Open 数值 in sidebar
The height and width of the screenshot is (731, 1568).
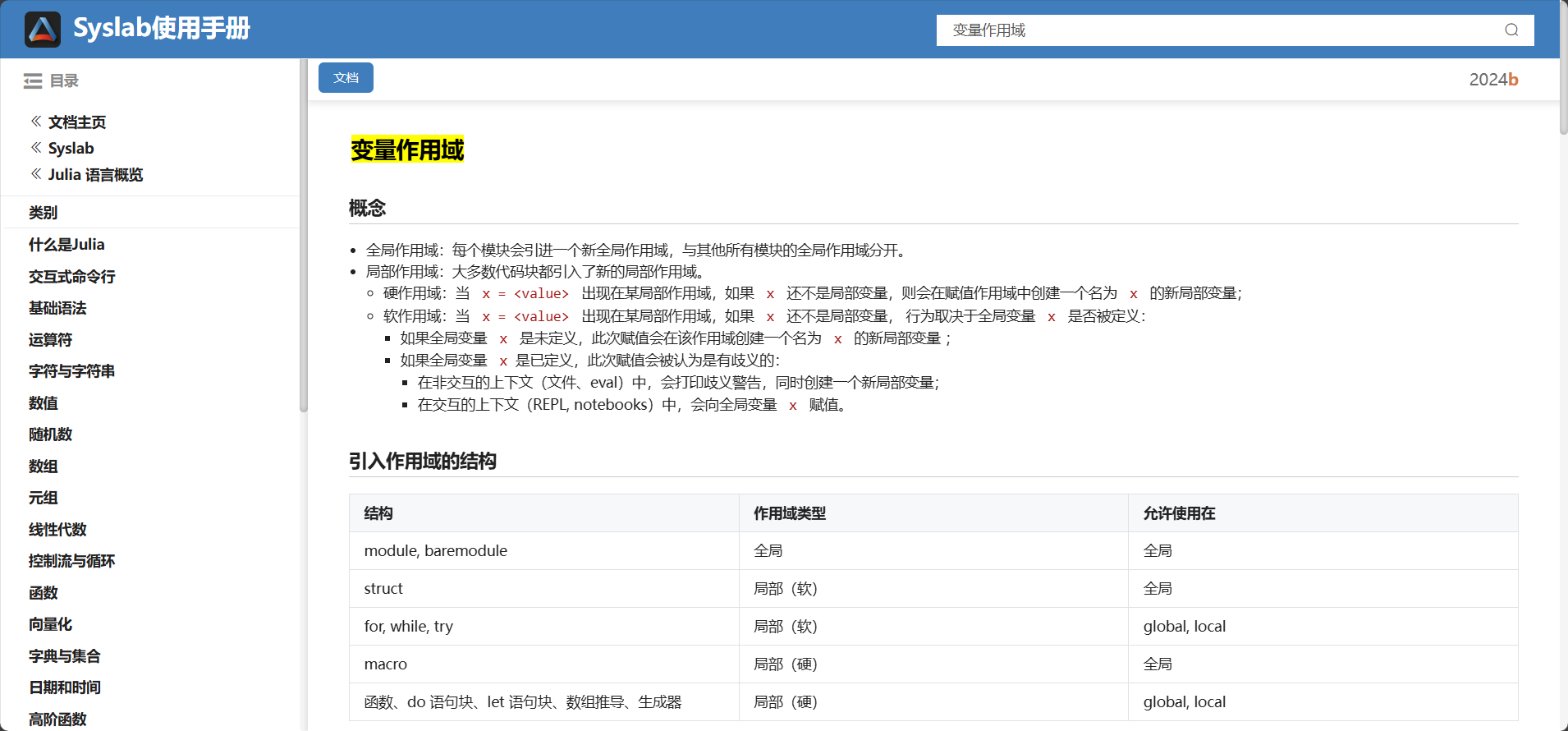click(x=44, y=403)
